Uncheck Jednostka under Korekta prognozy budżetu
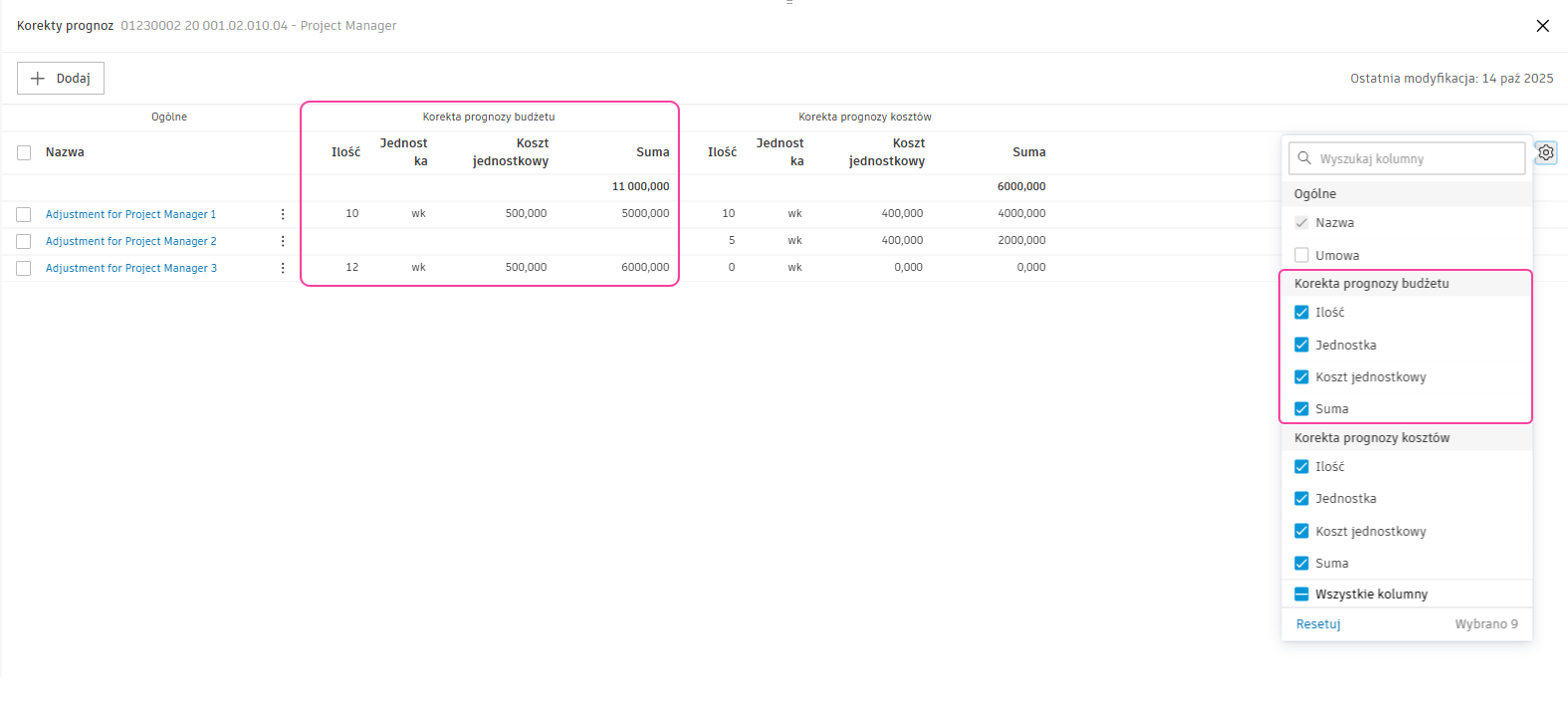Image resolution: width=1568 pixels, height=720 pixels. 1301,345
